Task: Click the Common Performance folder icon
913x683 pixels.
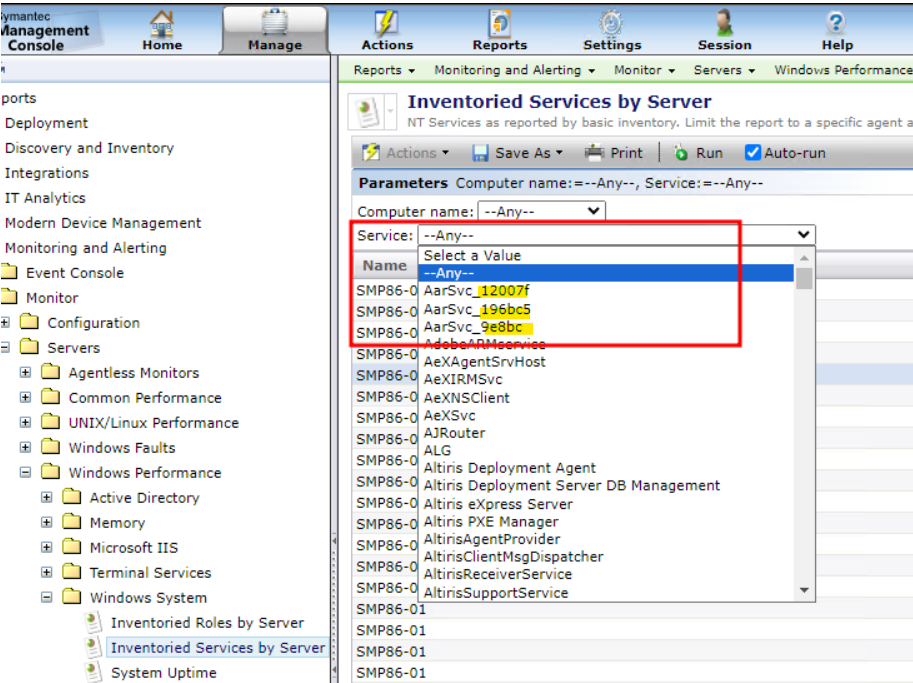Action: point(51,397)
